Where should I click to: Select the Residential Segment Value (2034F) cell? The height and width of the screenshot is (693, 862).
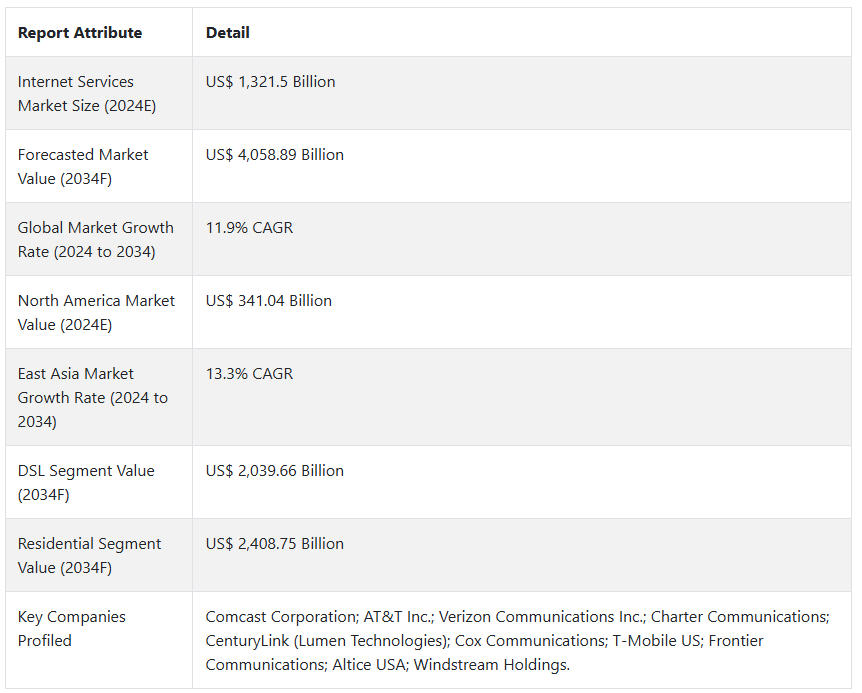coord(89,555)
